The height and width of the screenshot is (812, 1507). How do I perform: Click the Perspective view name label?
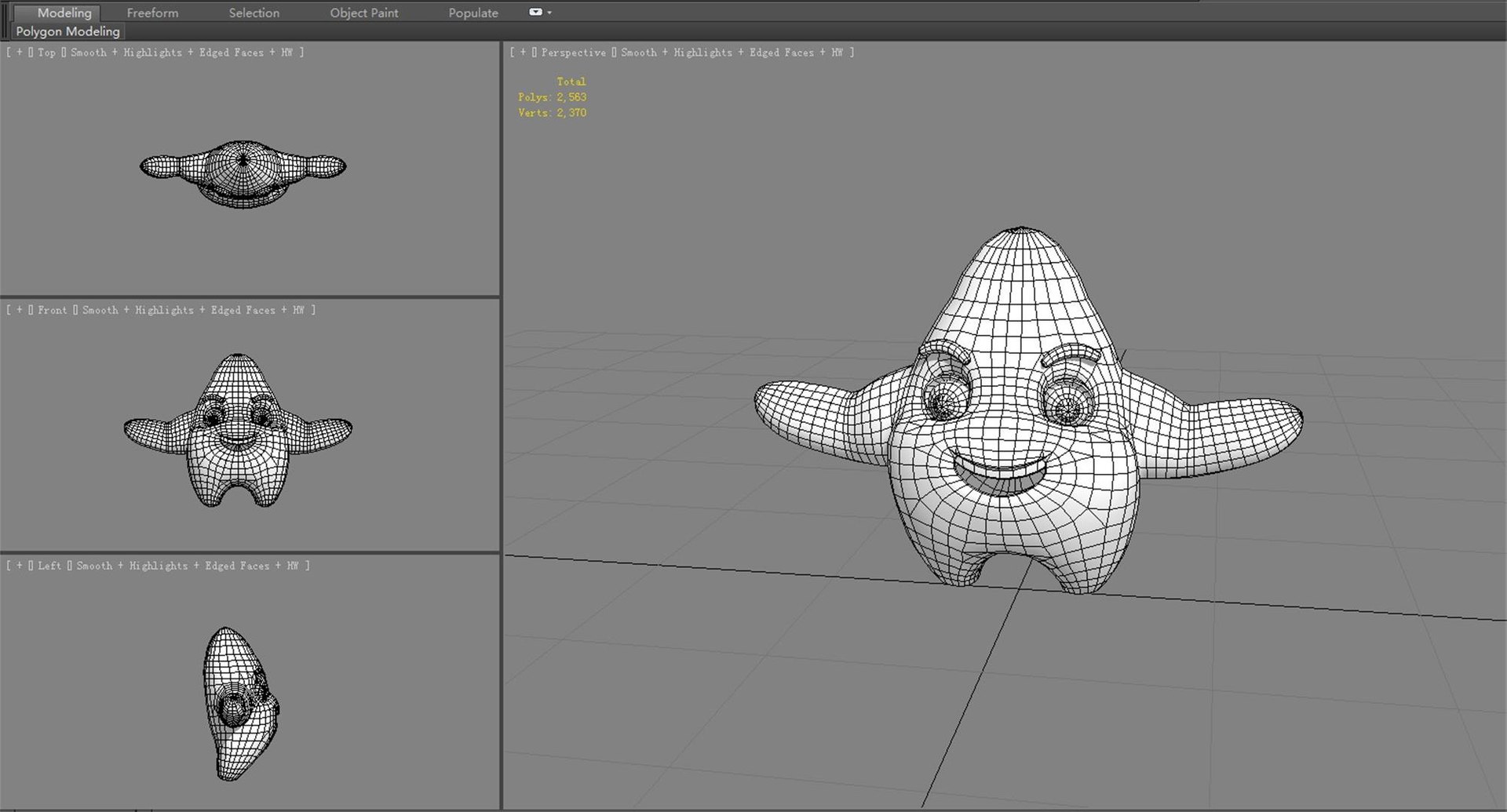click(x=573, y=53)
